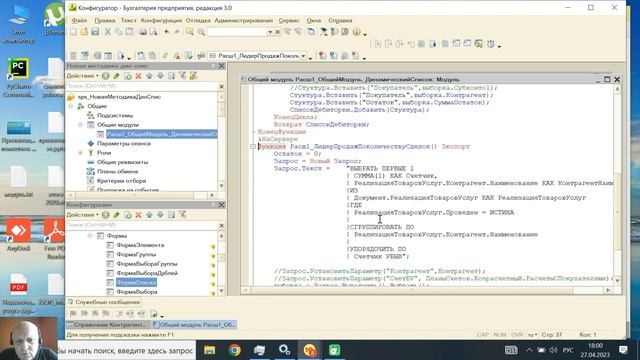
Task: Click the Конфигурация panel search field
Action: [x=141, y=225]
